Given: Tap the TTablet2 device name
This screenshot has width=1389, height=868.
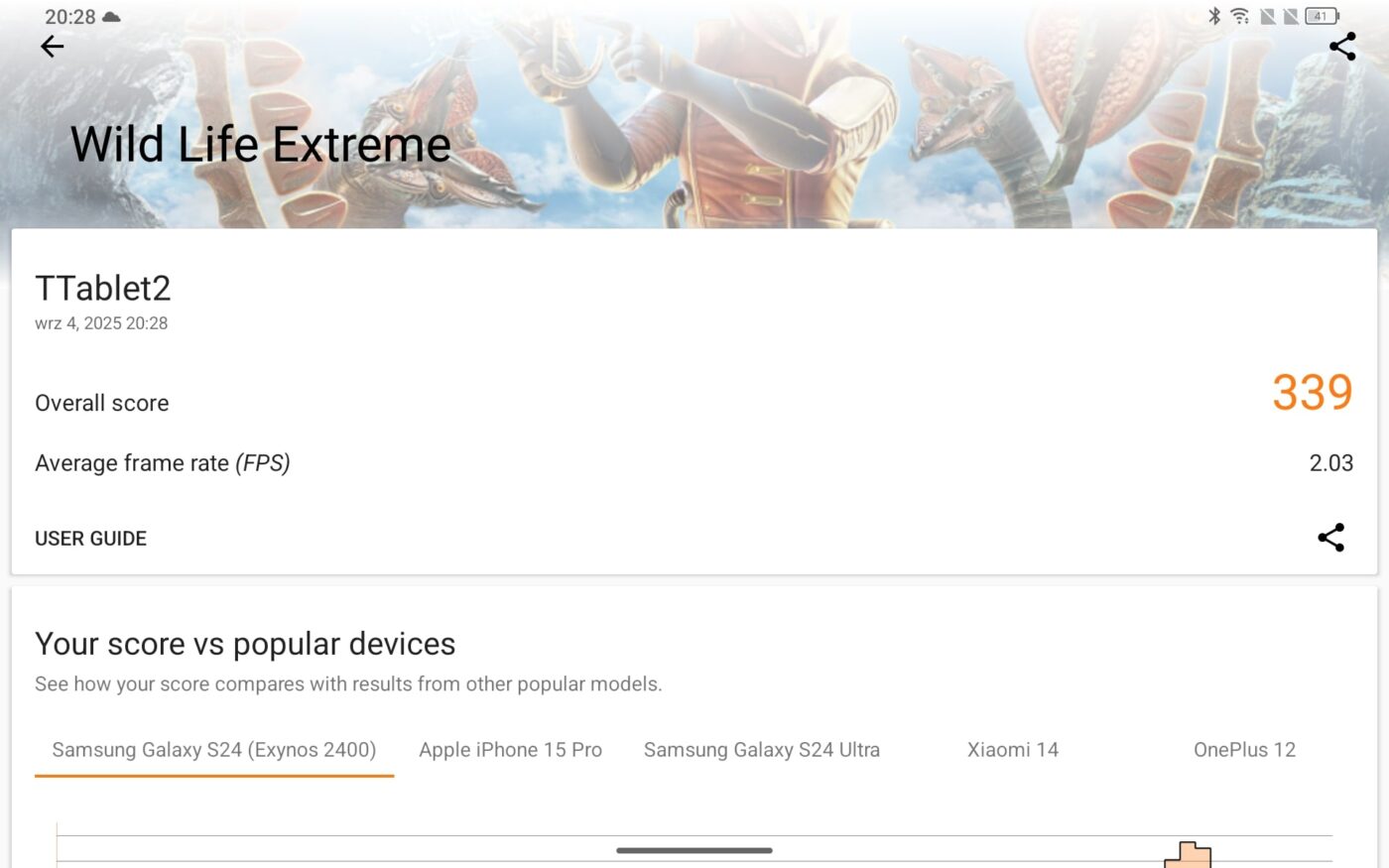Looking at the screenshot, I should (103, 289).
